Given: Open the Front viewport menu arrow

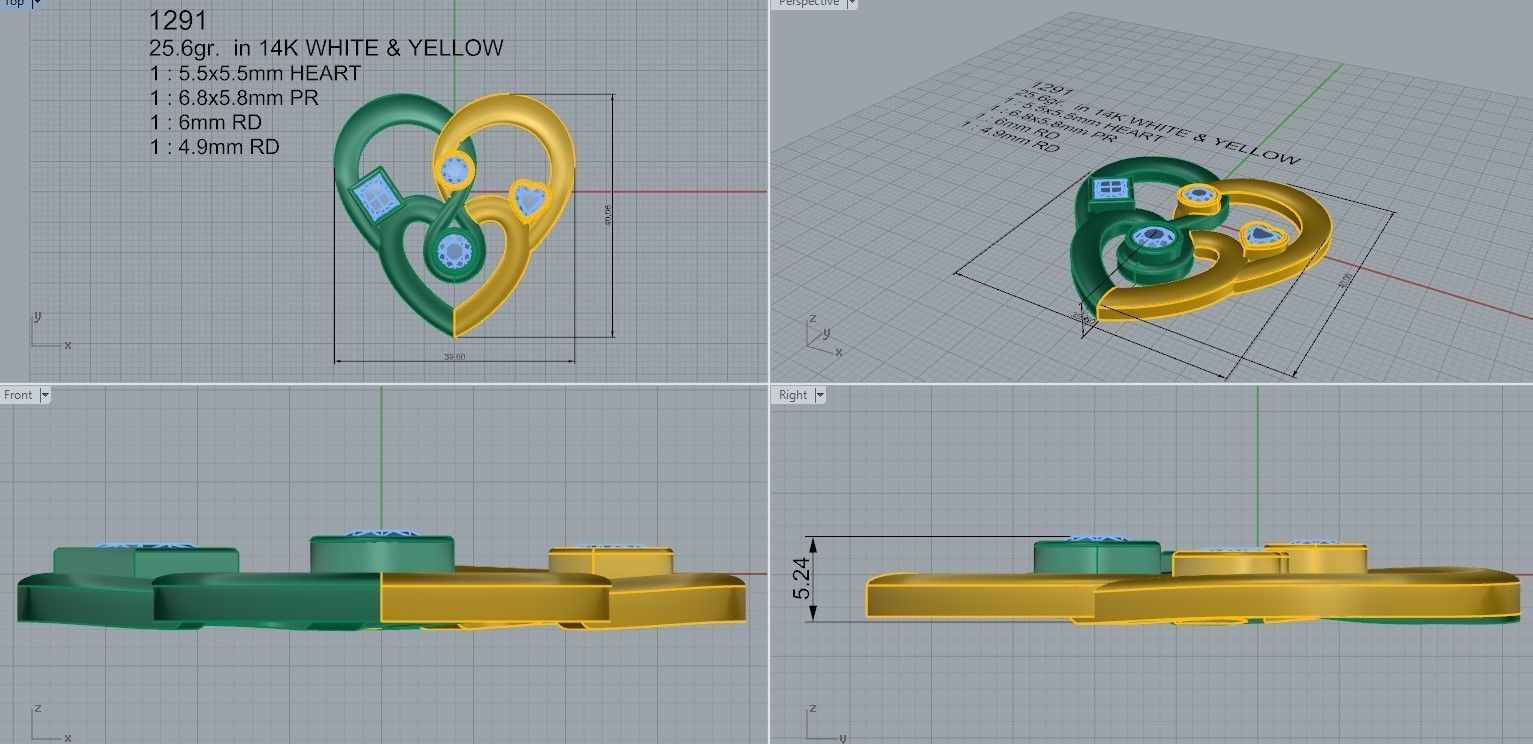Looking at the screenshot, I should point(45,395).
